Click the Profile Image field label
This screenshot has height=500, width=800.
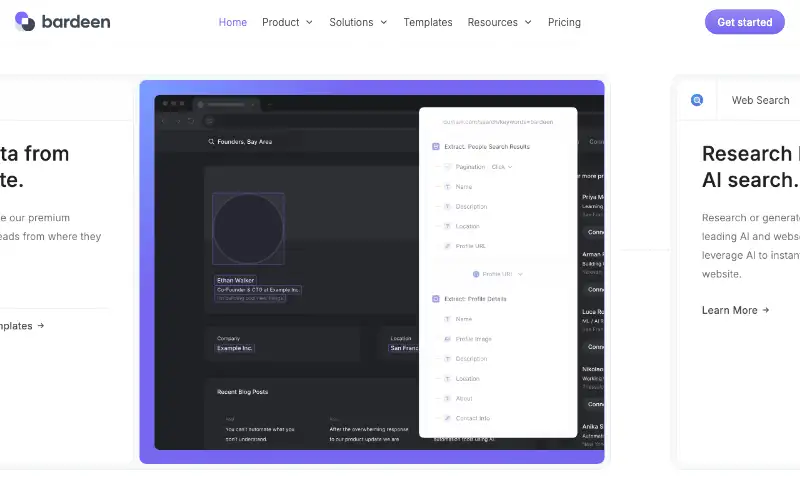point(473,339)
